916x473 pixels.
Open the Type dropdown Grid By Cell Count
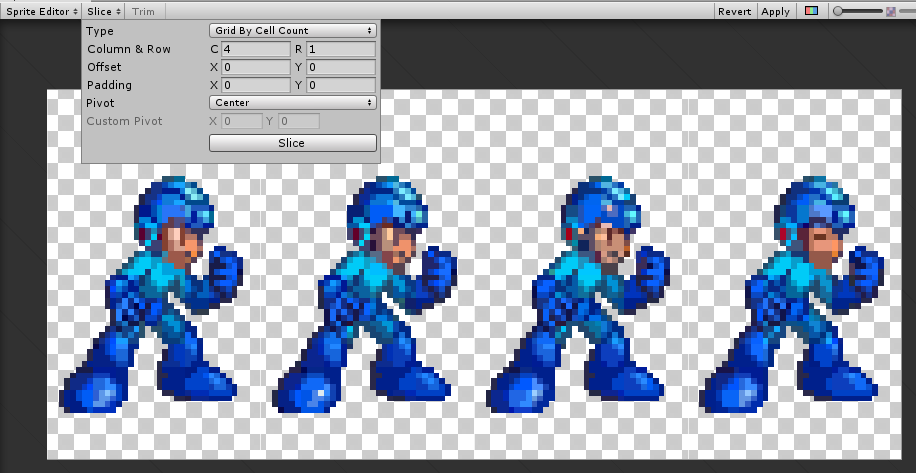[293, 30]
